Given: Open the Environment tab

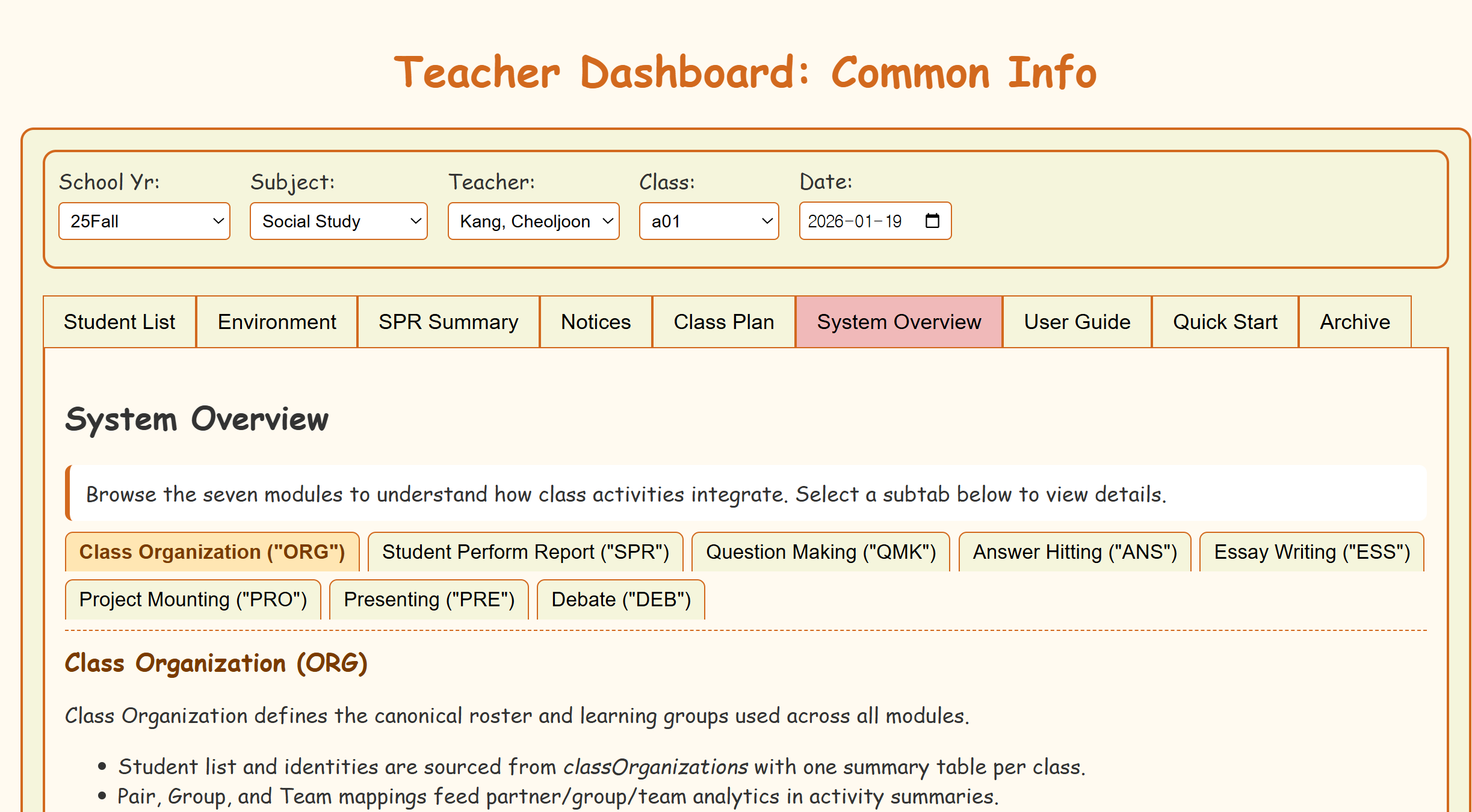Looking at the screenshot, I should point(277,322).
